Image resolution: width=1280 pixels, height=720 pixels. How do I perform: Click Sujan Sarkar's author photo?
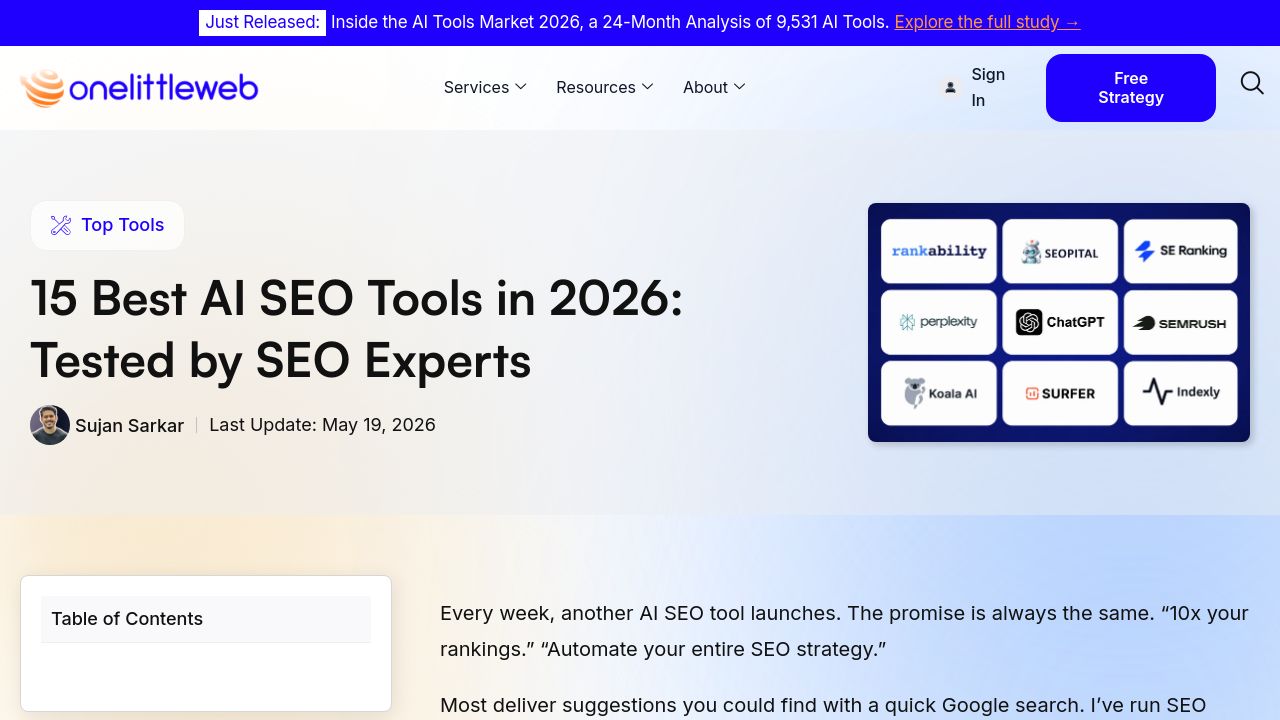coord(50,425)
